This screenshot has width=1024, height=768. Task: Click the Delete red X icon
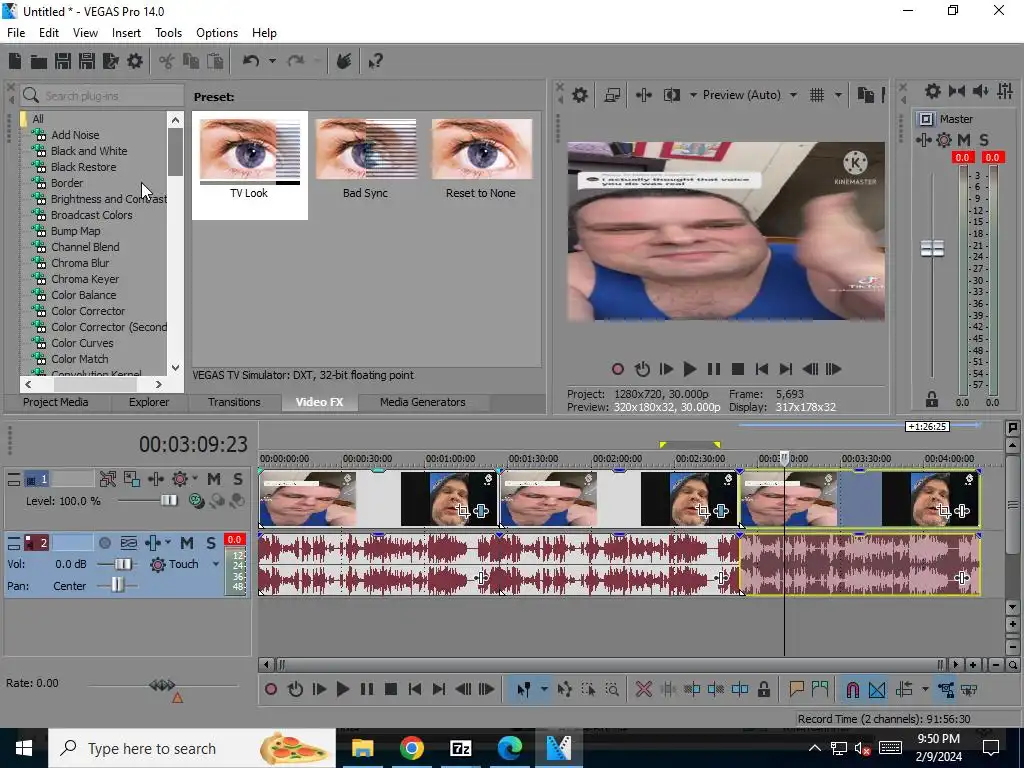point(643,690)
